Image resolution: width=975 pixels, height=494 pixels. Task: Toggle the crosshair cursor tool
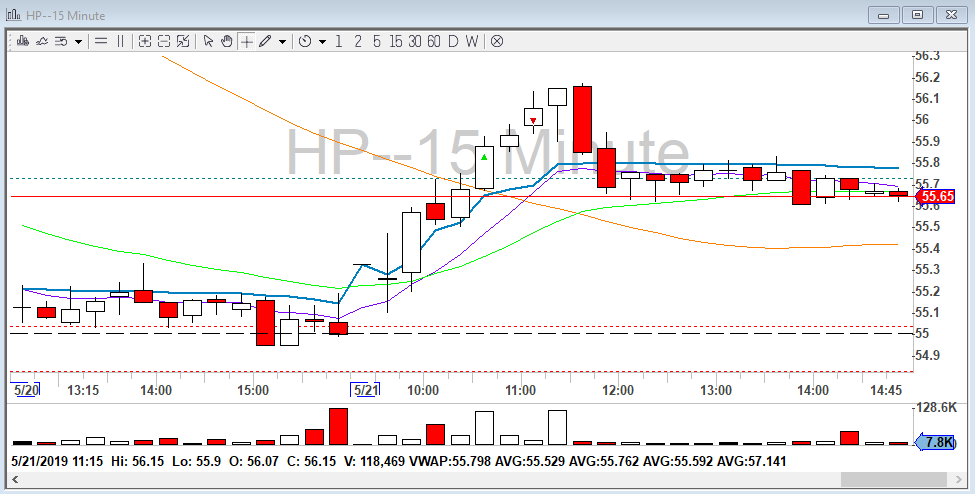pos(247,42)
